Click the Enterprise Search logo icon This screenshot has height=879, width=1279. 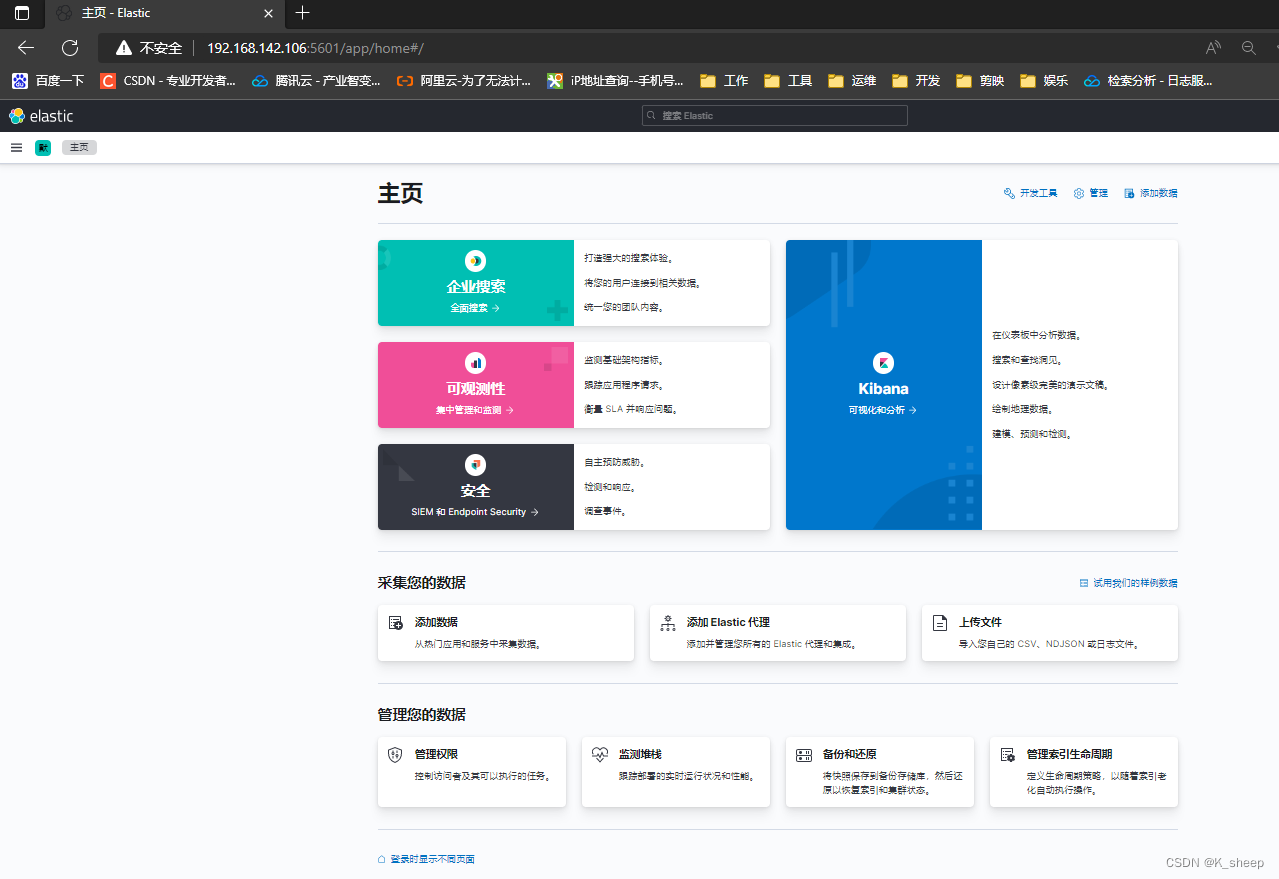475,261
